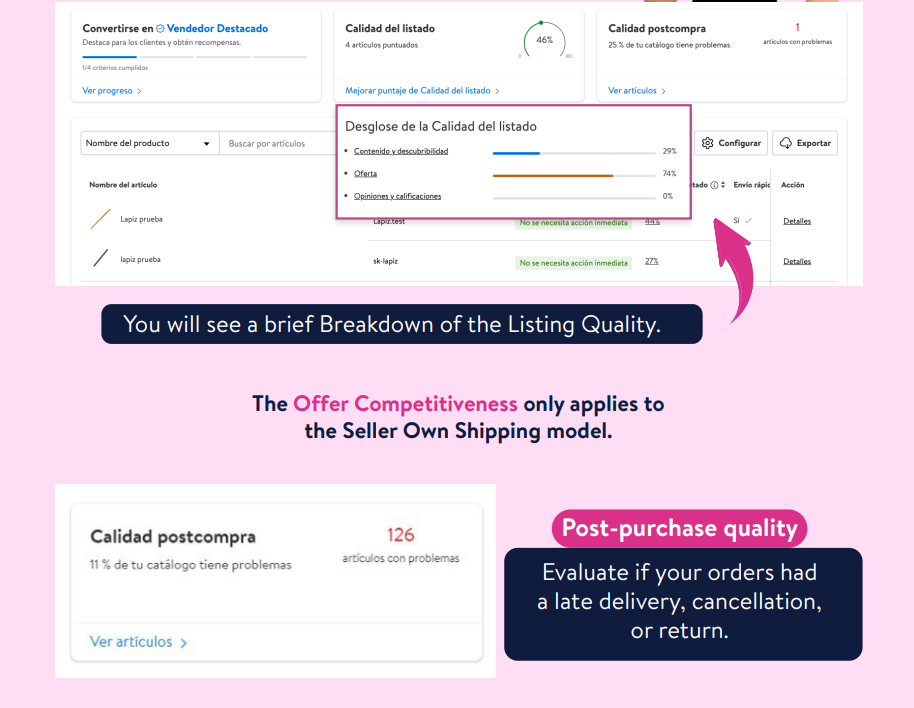Click the orange Oferta progress bar
914x708 pixels.
point(552,174)
